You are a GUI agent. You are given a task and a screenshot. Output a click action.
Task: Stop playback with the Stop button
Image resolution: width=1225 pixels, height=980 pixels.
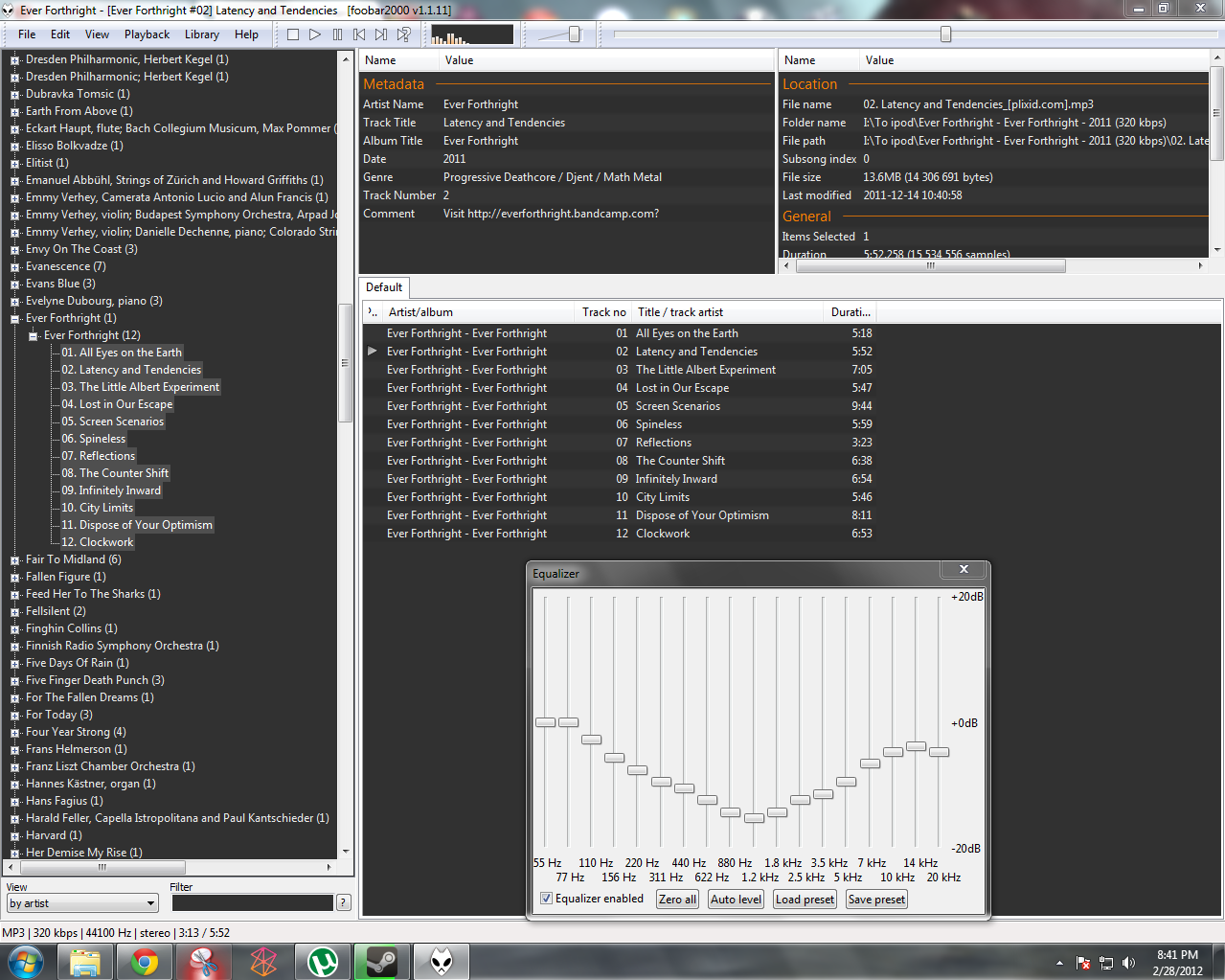tap(293, 34)
